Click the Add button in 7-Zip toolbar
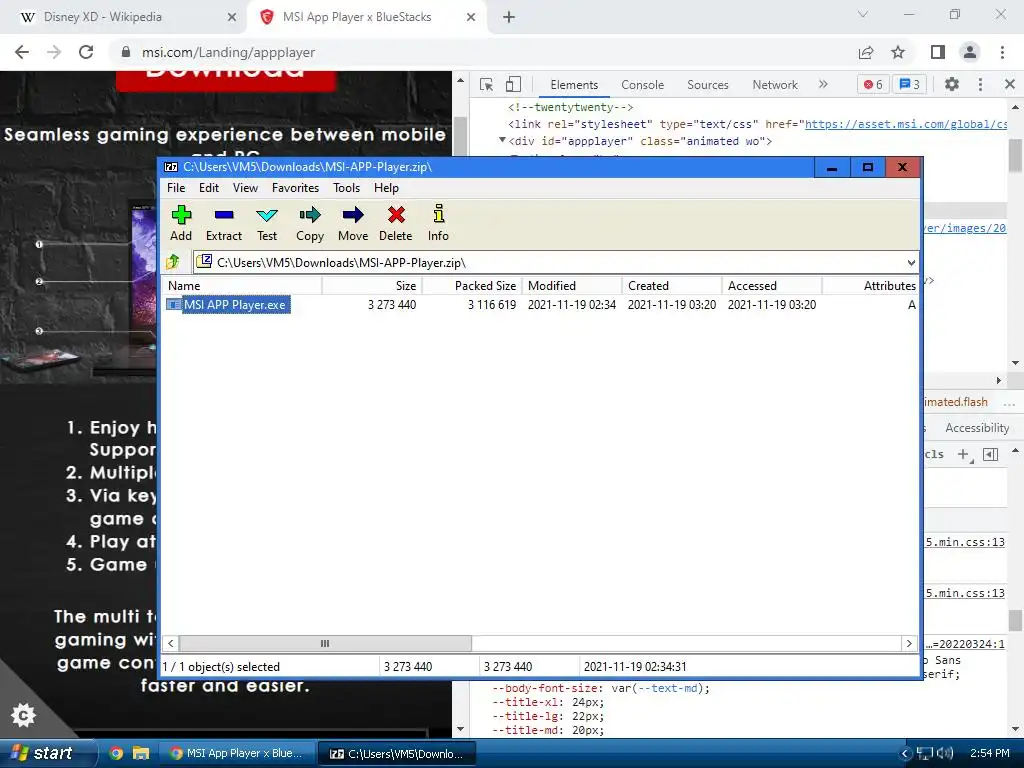Viewport: 1024px width, 768px height. point(181,223)
